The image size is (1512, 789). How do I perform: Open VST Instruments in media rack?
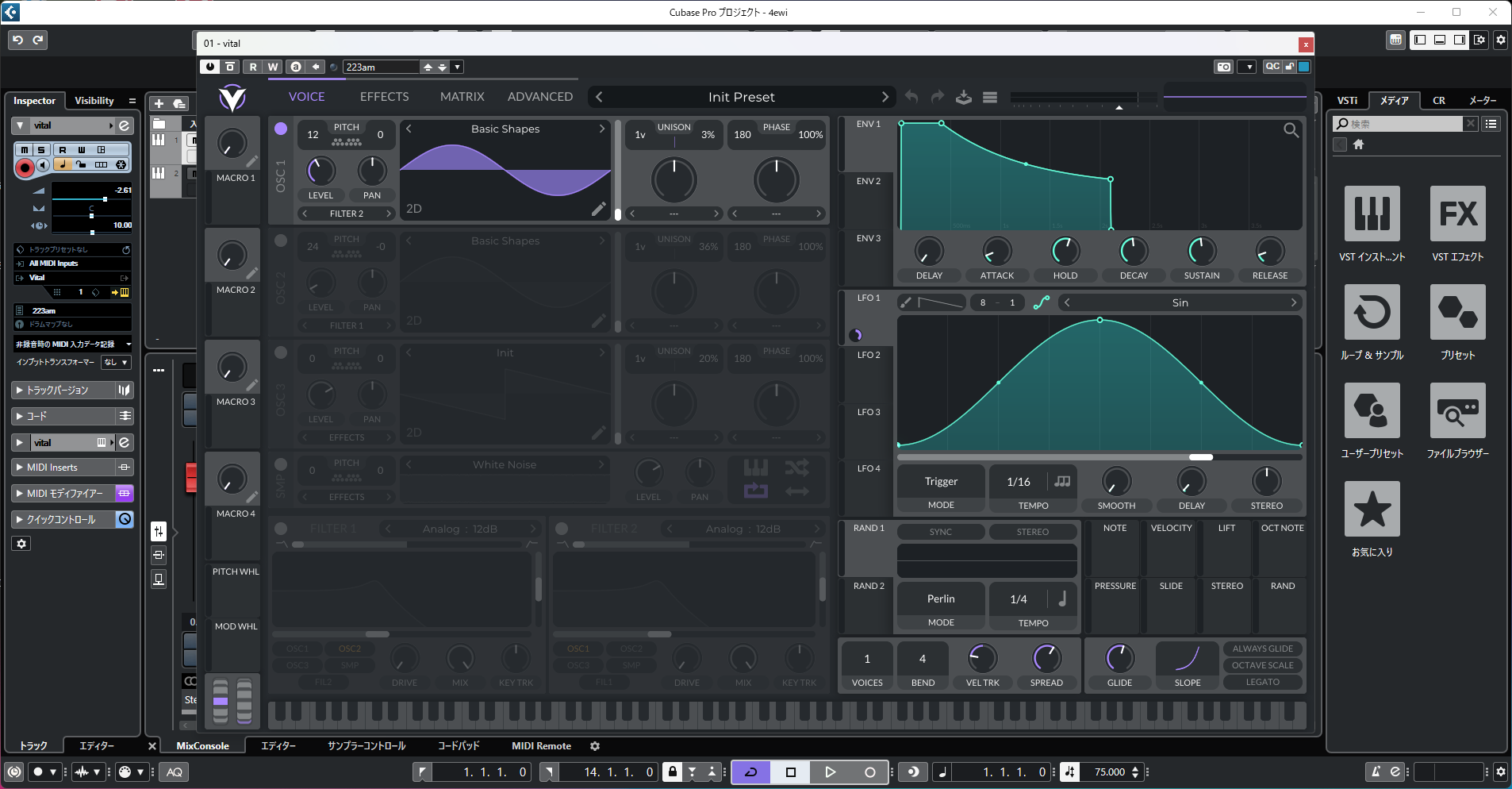(1372, 214)
